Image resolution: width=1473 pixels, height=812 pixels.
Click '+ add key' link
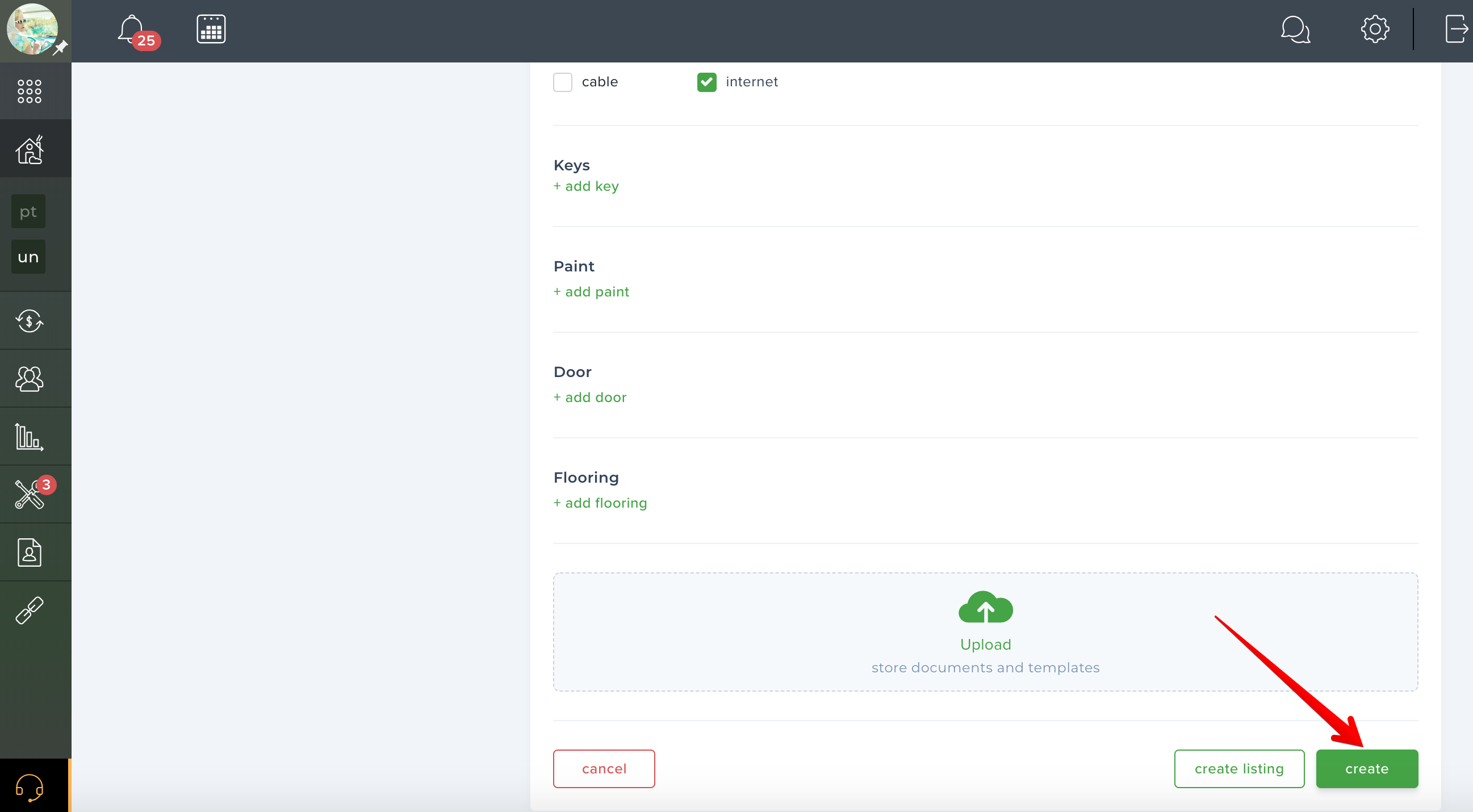click(x=586, y=186)
